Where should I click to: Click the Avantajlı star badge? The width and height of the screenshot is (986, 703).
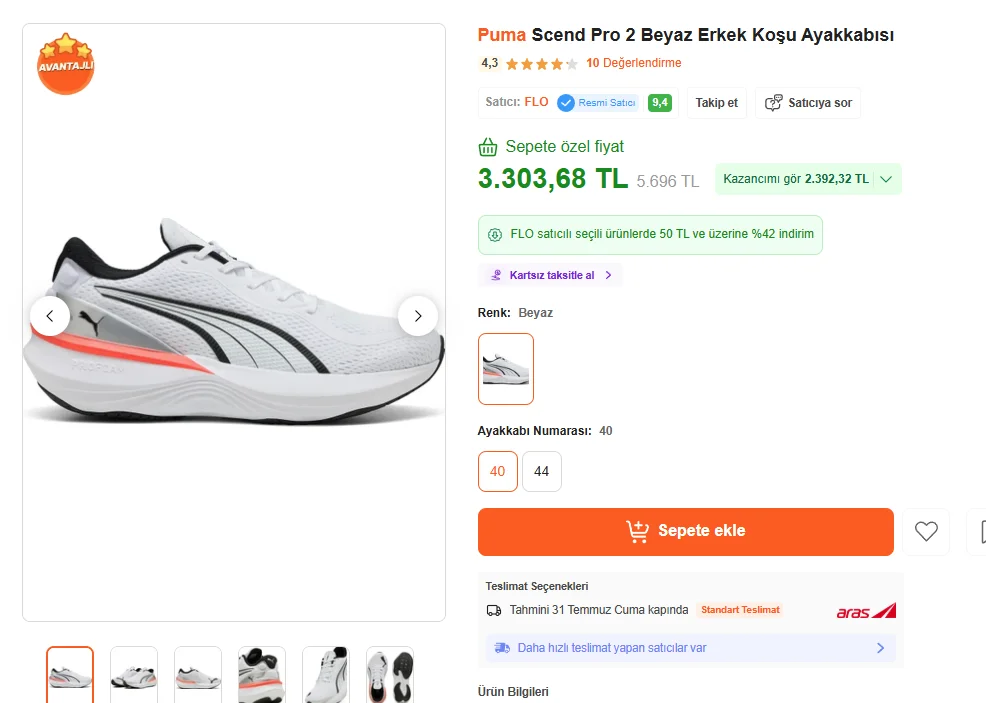(66, 64)
